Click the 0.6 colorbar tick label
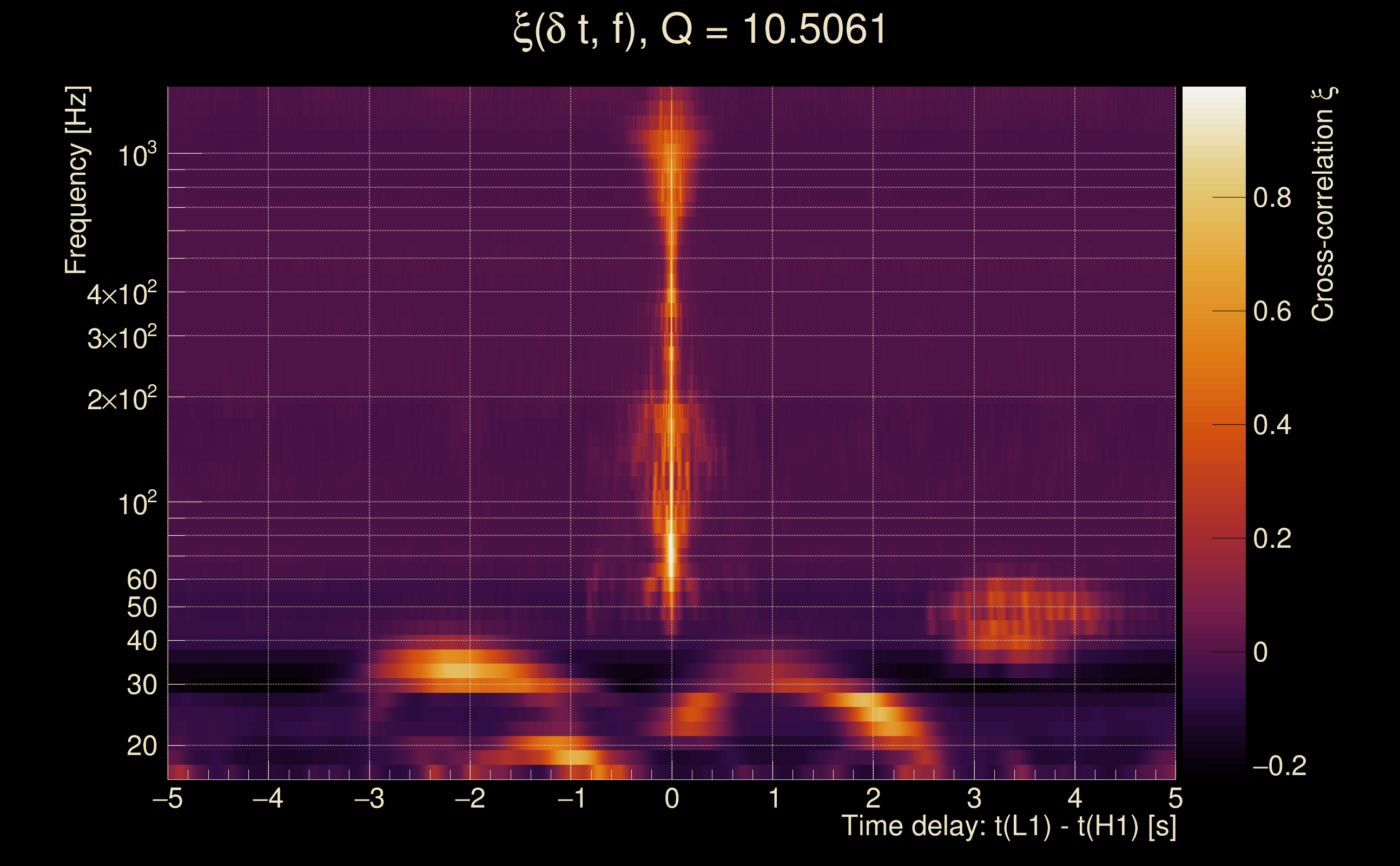Viewport: 1400px width, 866px height. (1272, 312)
